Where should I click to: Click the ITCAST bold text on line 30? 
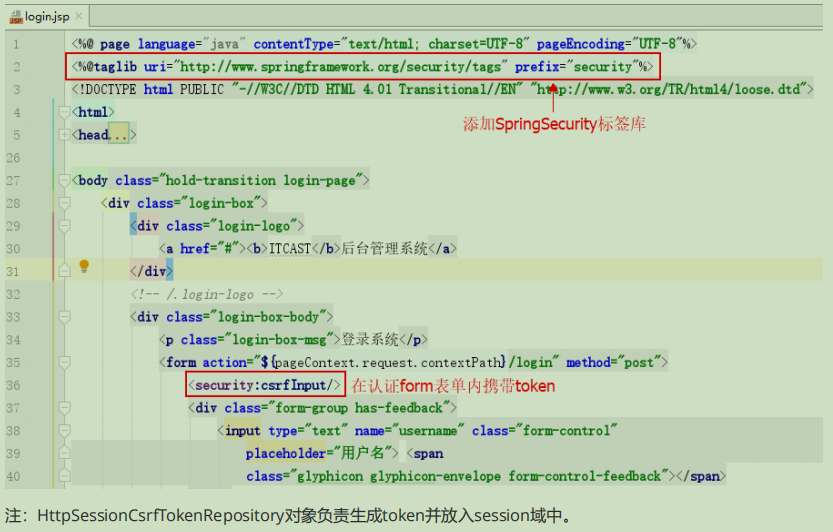(290, 249)
